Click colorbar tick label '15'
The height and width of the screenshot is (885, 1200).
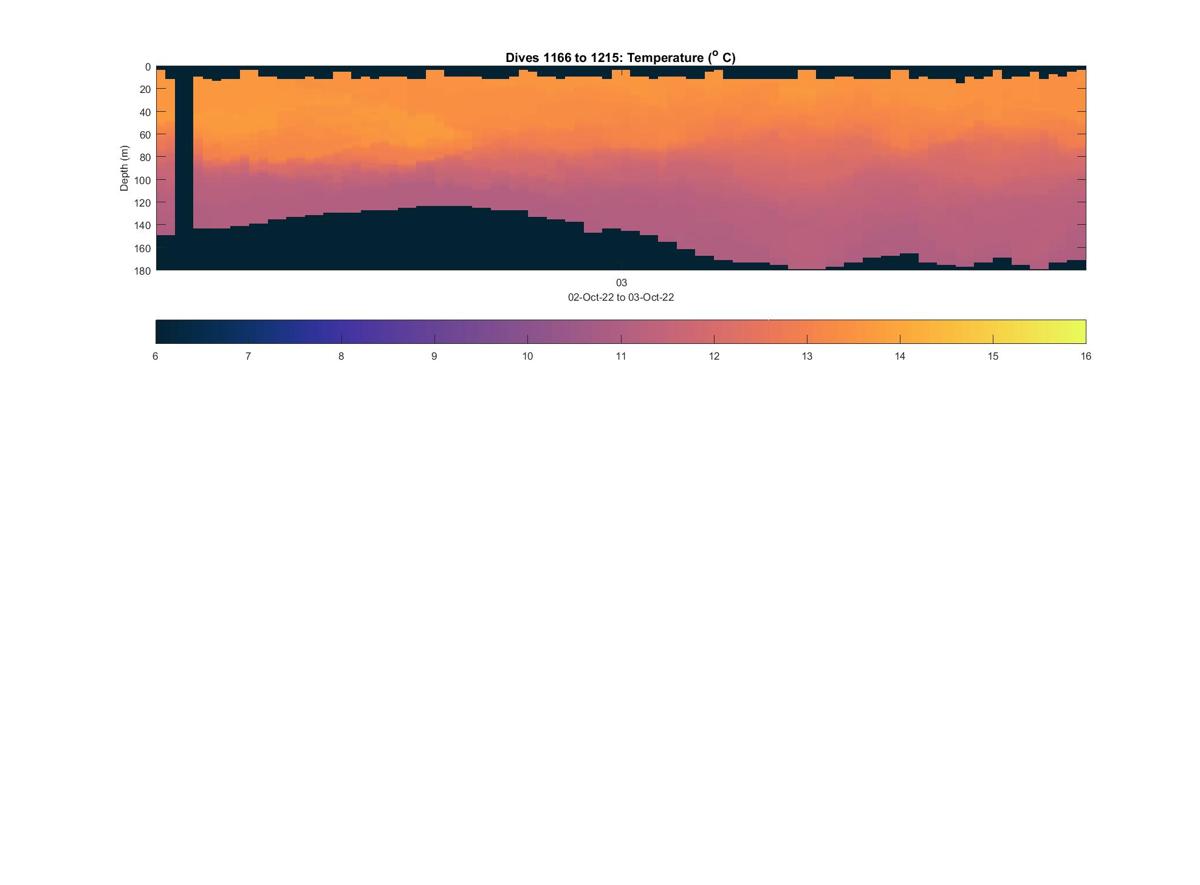pos(993,356)
